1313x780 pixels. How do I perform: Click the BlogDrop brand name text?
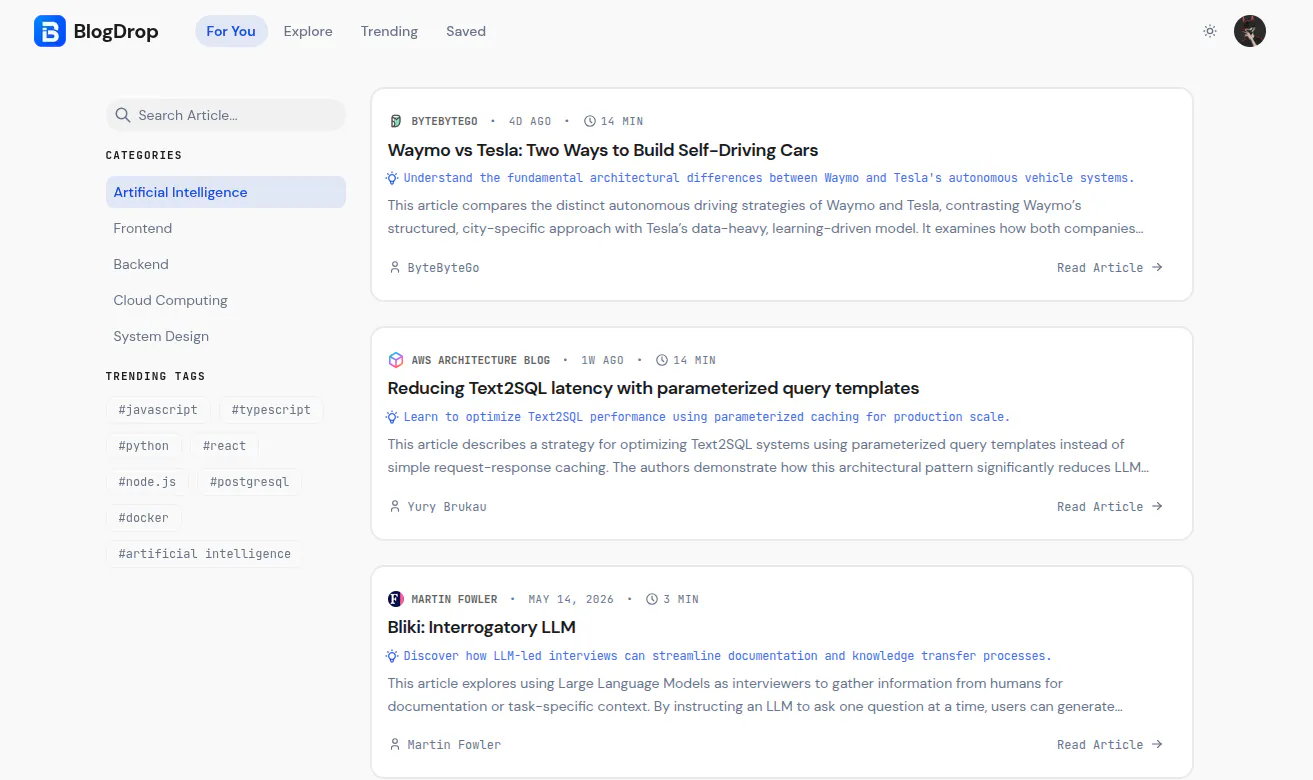point(116,31)
